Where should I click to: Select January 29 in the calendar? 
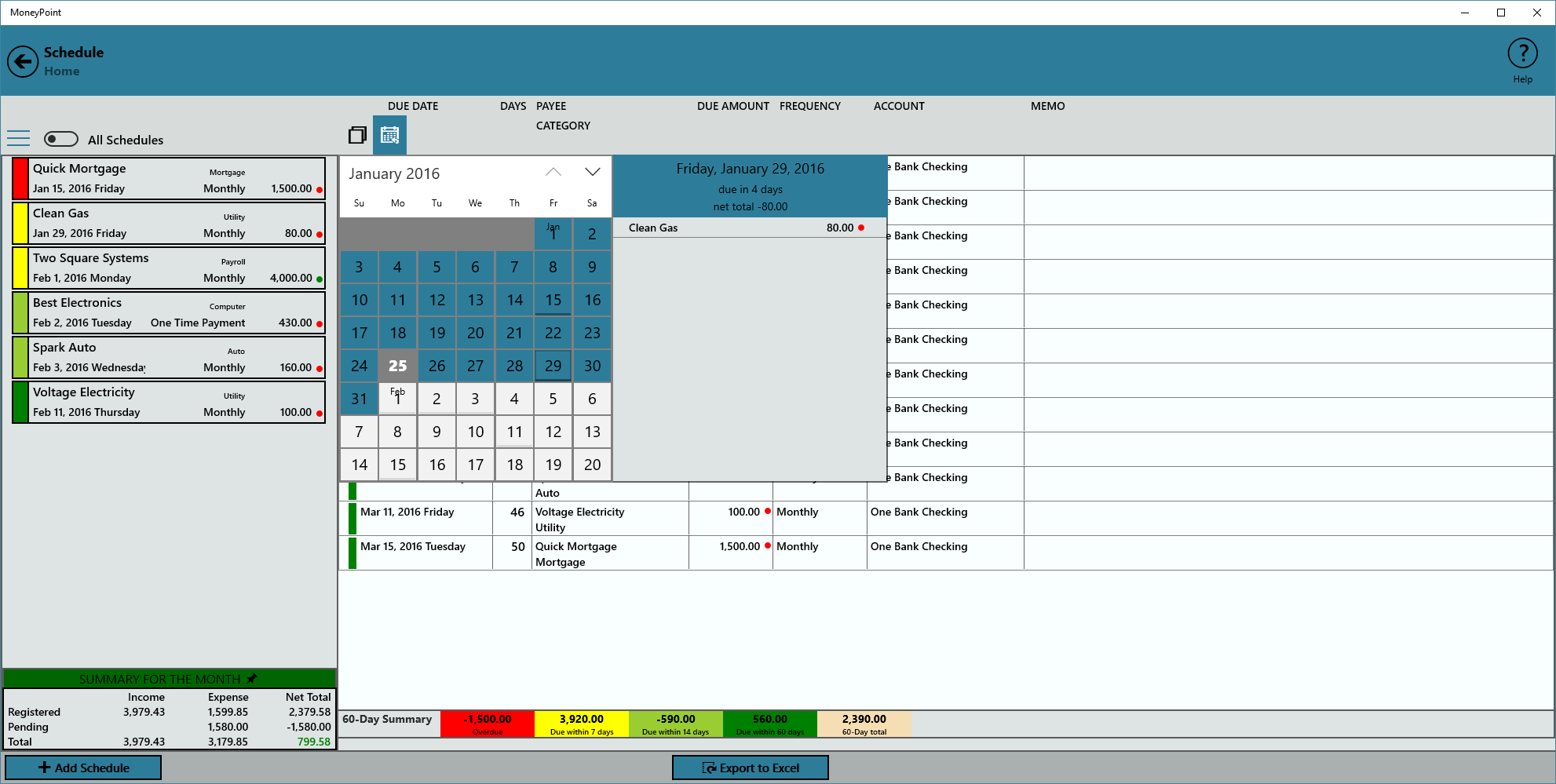click(553, 366)
